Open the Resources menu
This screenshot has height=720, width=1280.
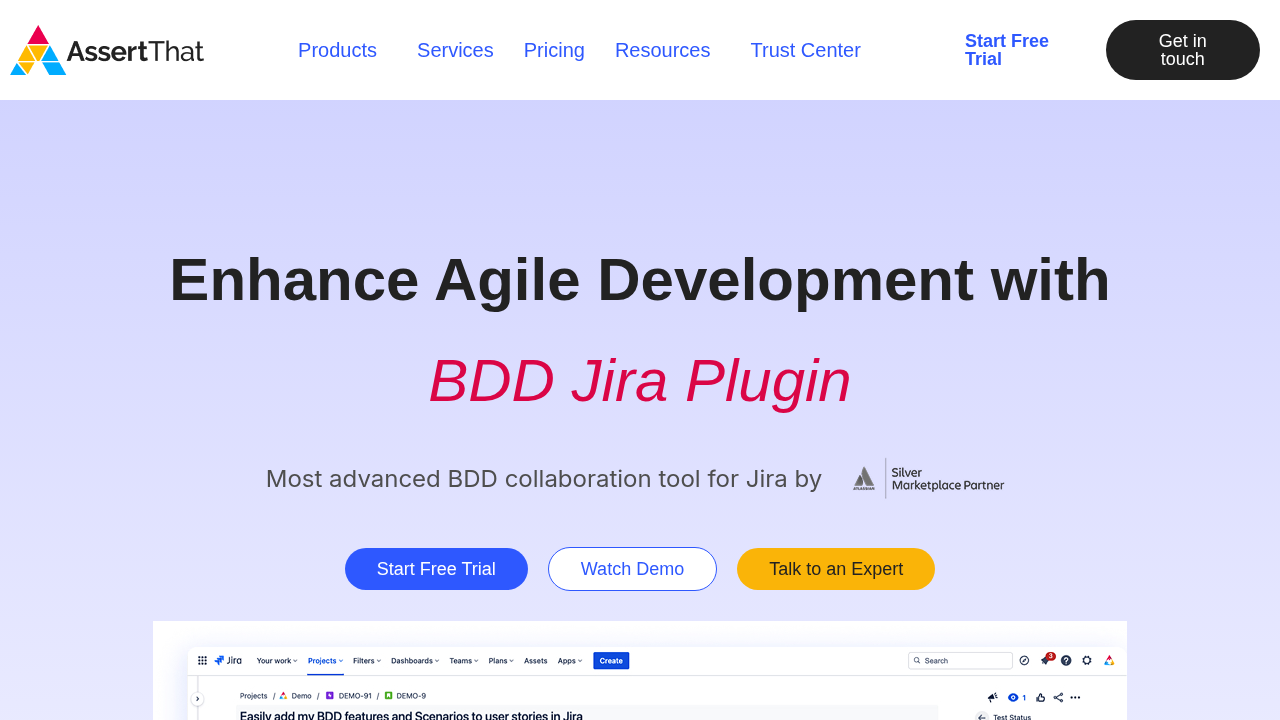(662, 50)
